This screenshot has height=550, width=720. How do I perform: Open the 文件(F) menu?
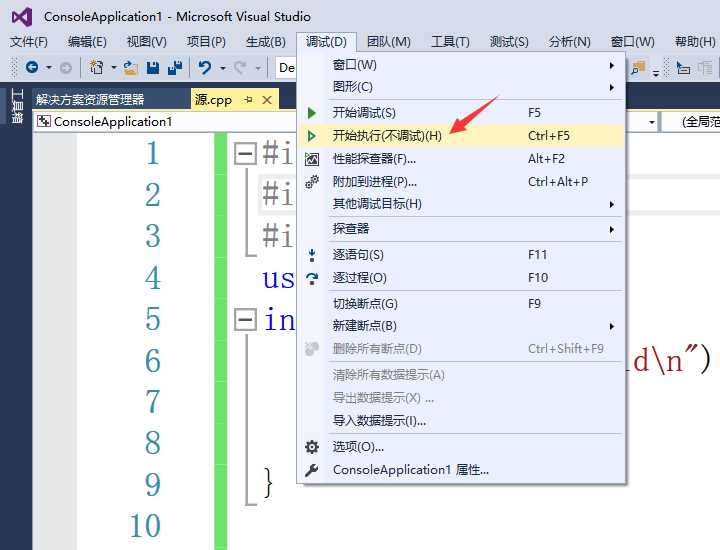[29, 42]
